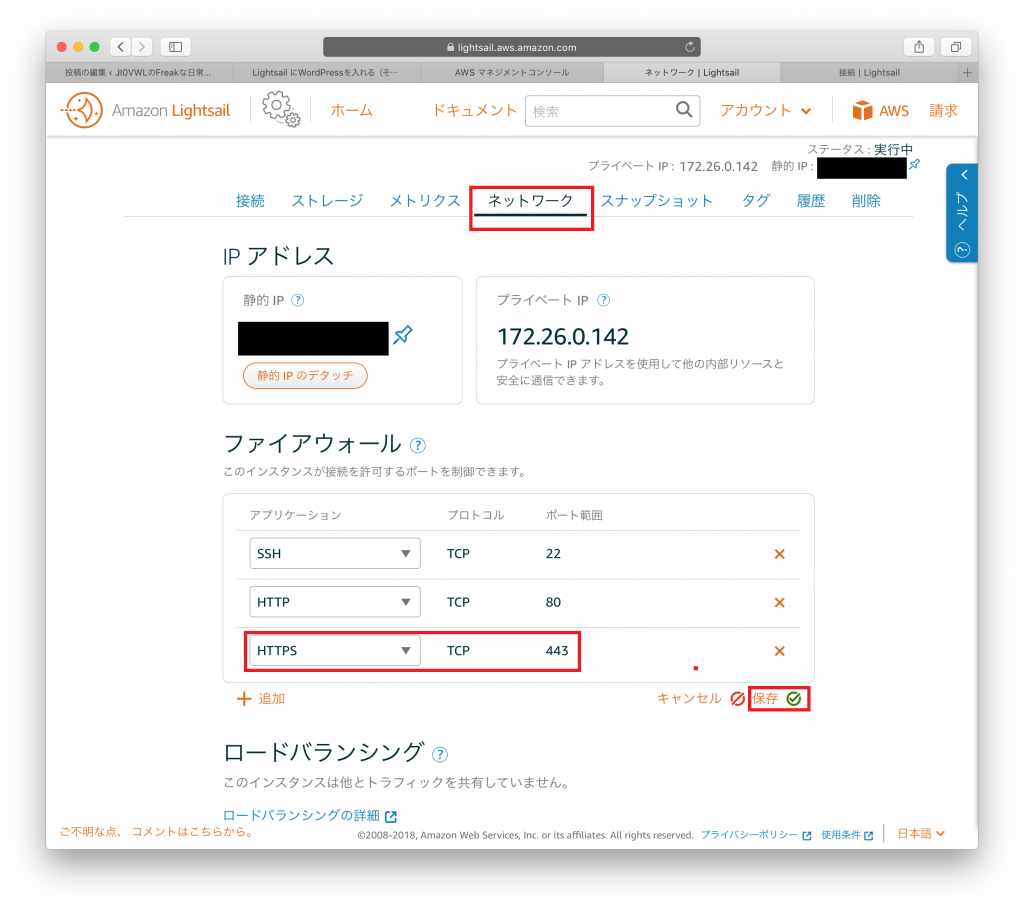Open the 日本語 language selector
The image size is (1024, 910).
(x=921, y=834)
